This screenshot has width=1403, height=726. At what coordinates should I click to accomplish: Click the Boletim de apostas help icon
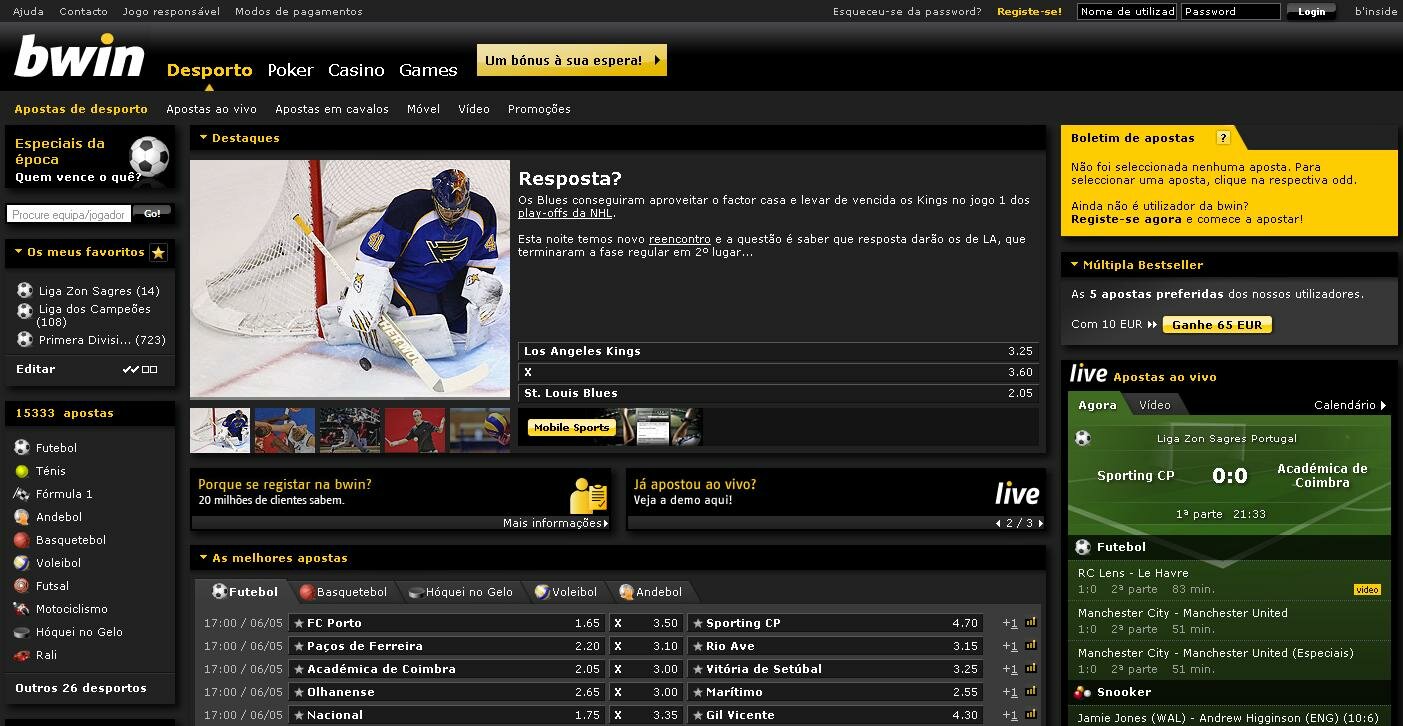1222,138
